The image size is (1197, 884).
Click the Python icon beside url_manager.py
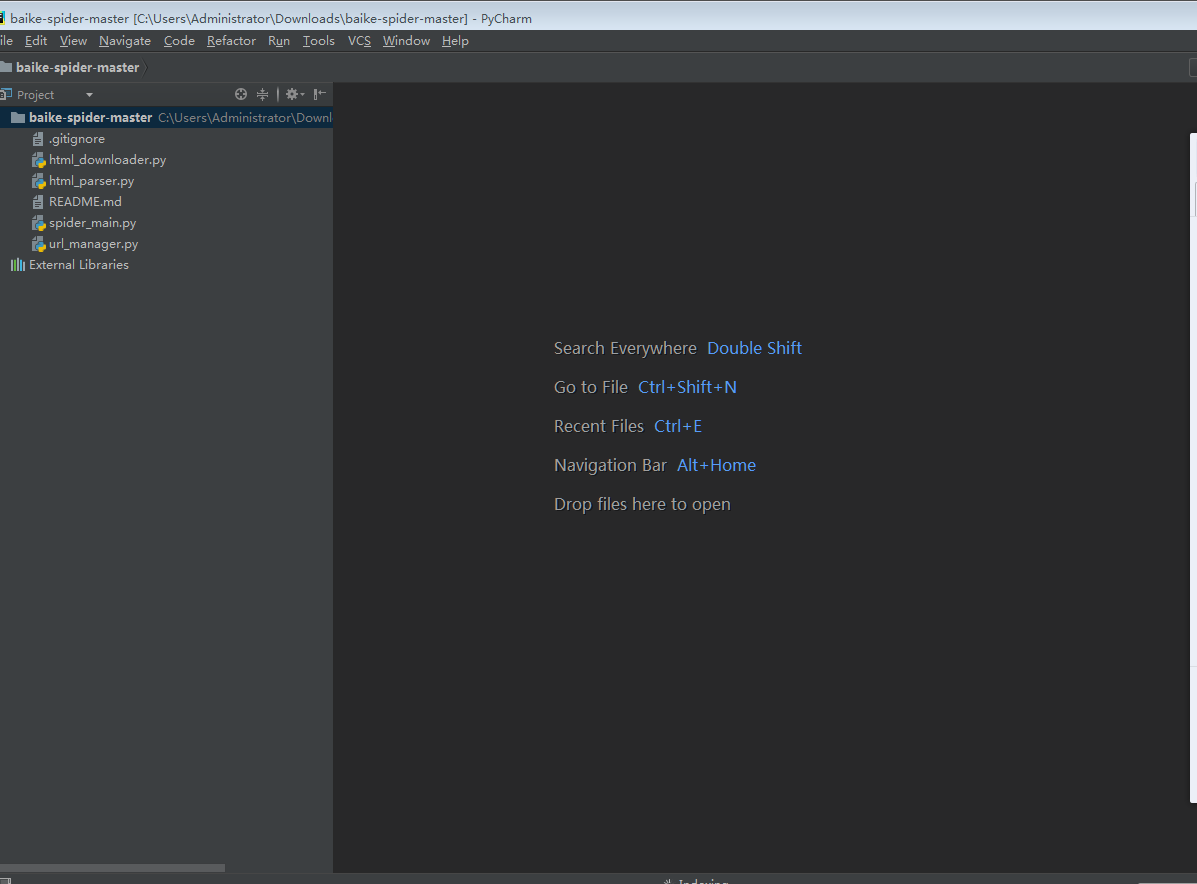point(39,244)
